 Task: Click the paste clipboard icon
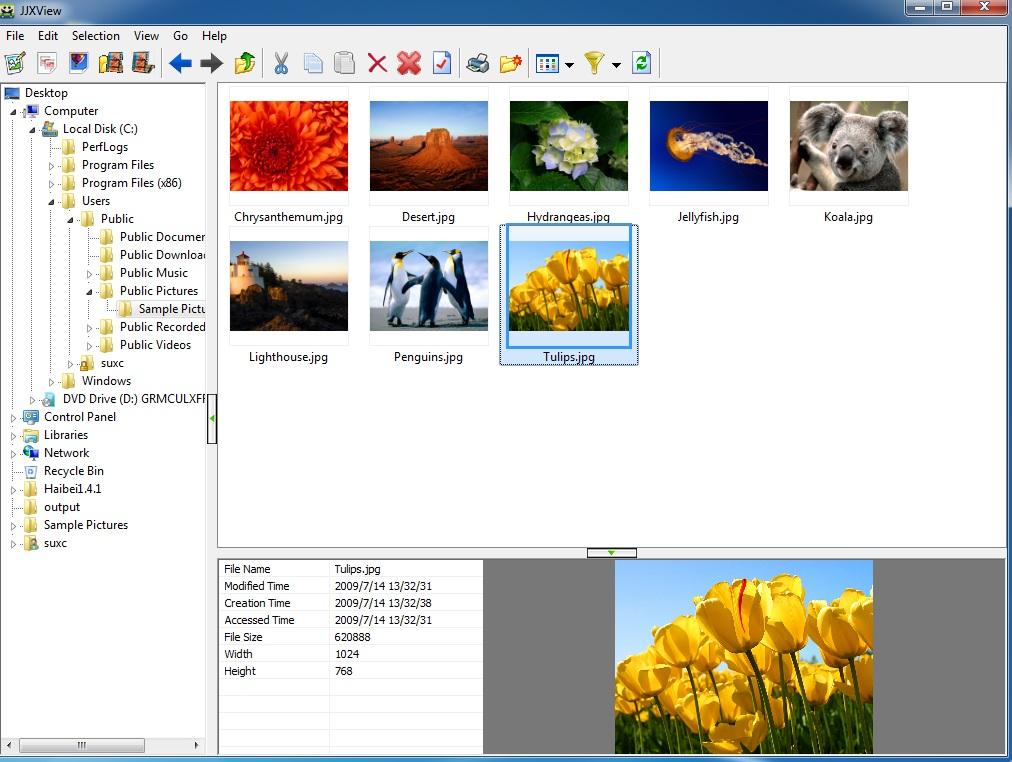tap(344, 64)
